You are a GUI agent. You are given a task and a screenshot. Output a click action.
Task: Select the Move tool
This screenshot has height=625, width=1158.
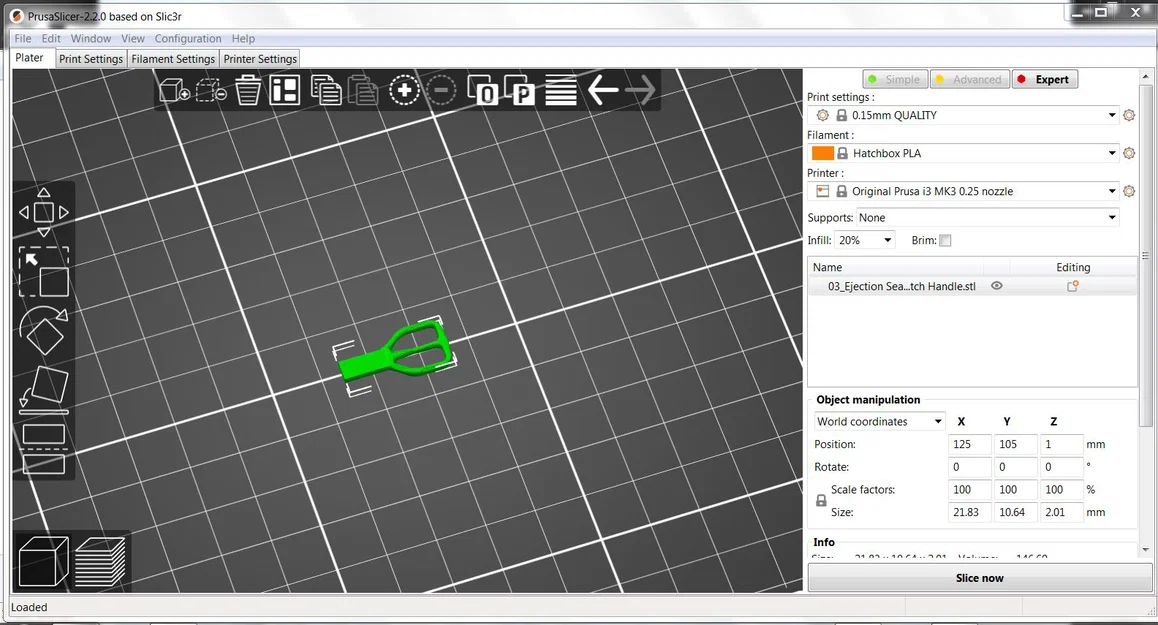[44, 212]
